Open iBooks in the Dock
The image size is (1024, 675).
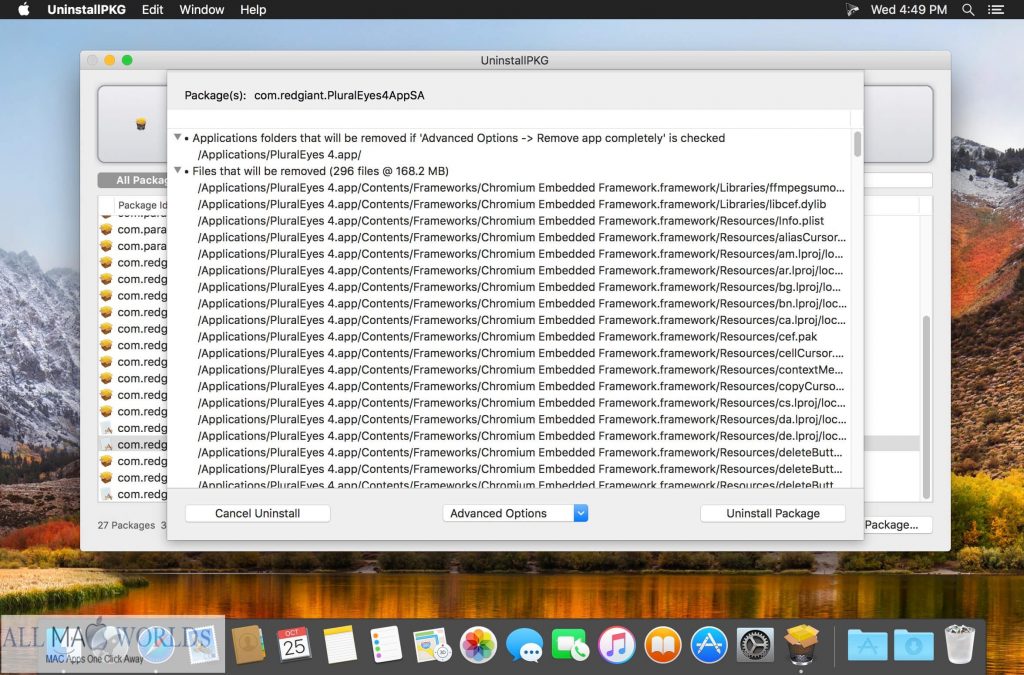[x=663, y=644]
